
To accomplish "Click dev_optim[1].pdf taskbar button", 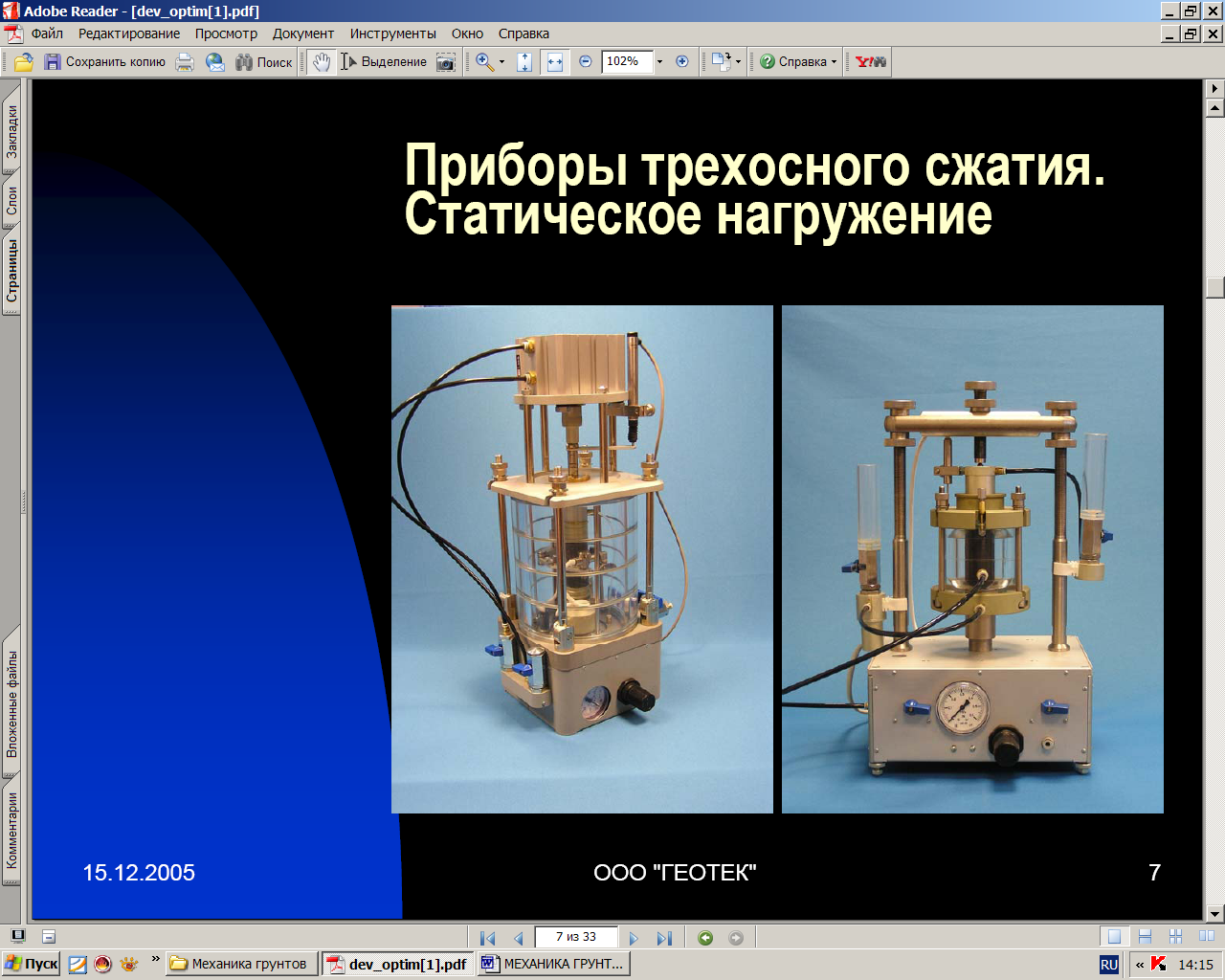I will click(398, 964).
